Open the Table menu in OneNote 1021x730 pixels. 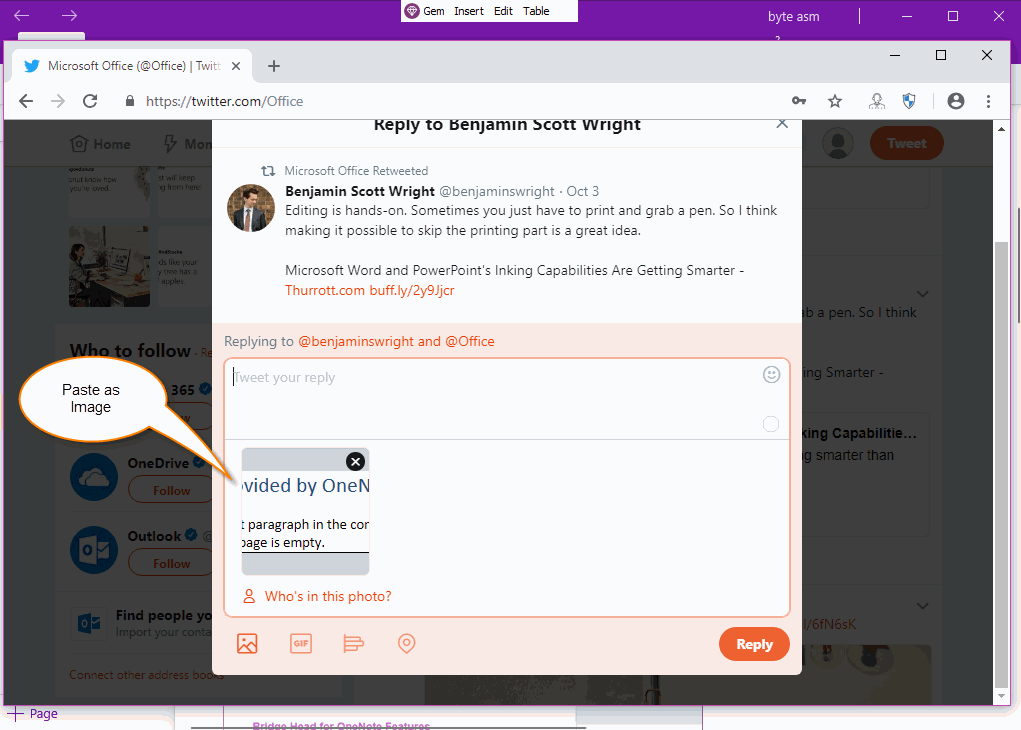point(536,11)
